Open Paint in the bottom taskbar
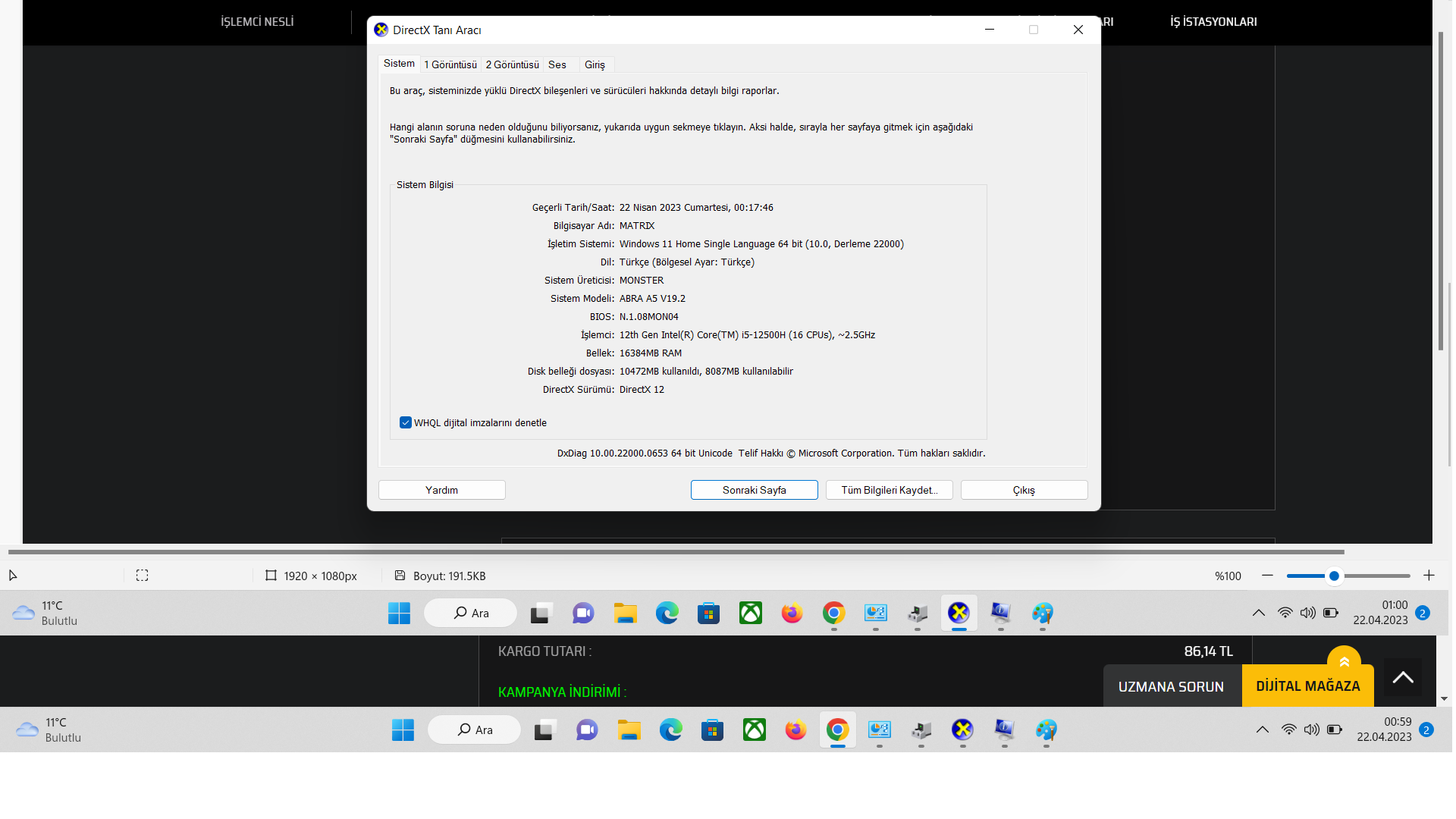The width and height of the screenshot is (1456, 819). click(1046, 730)
